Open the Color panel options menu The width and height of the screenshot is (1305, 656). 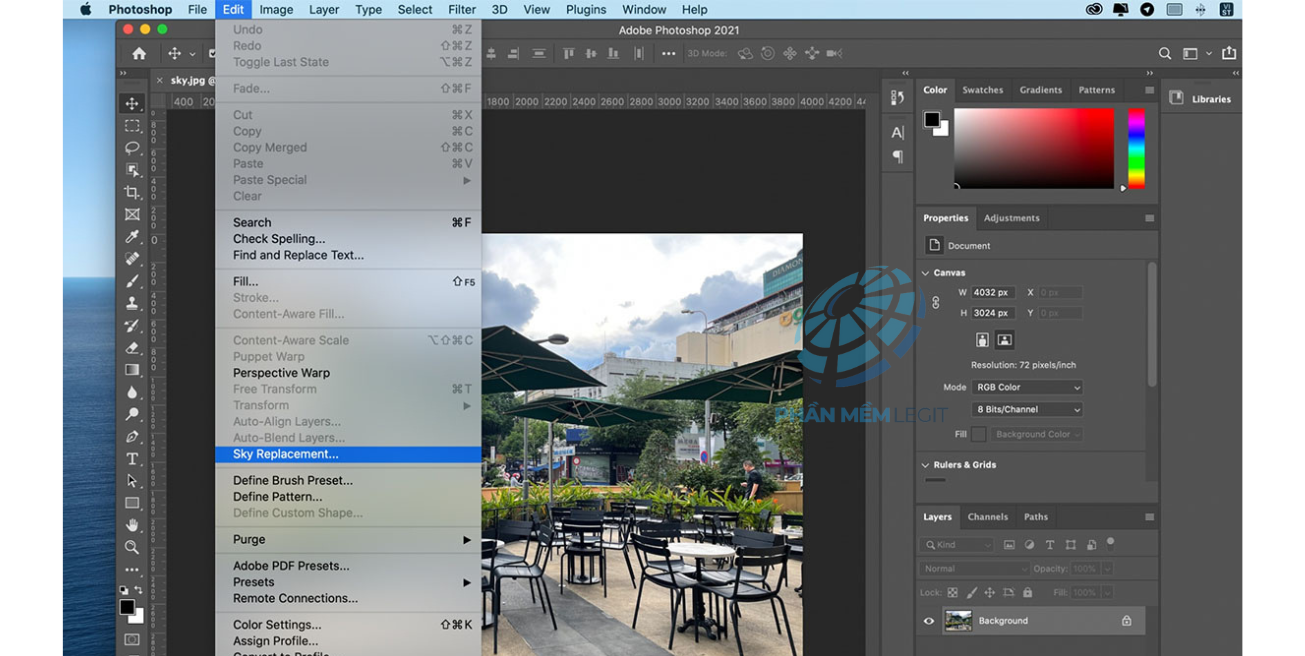pos(1149,90)
